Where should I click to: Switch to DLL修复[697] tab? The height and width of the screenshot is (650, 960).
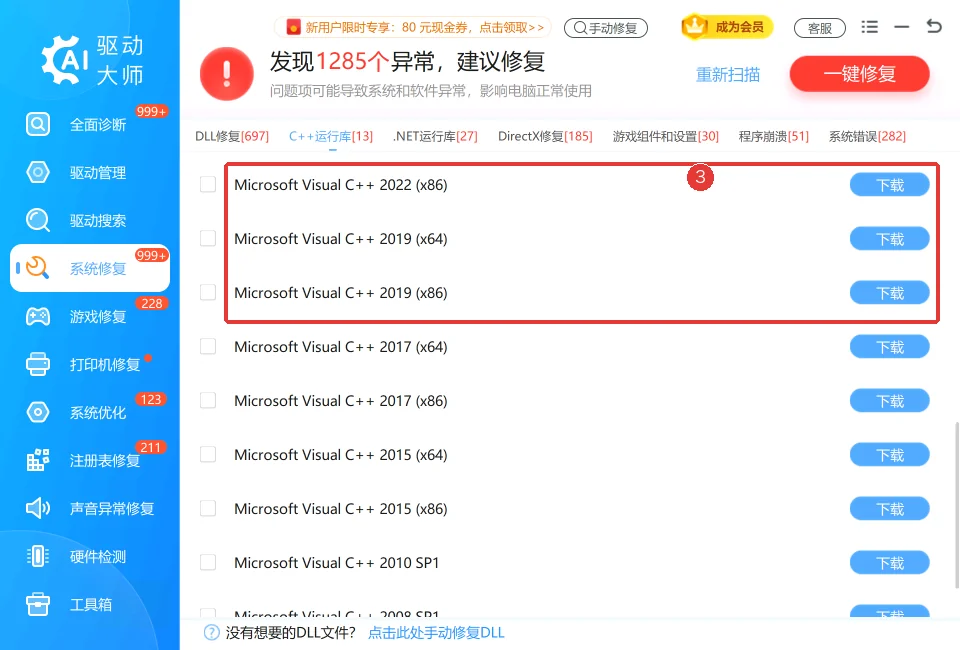pyautogui.click(x=232, y=136)
